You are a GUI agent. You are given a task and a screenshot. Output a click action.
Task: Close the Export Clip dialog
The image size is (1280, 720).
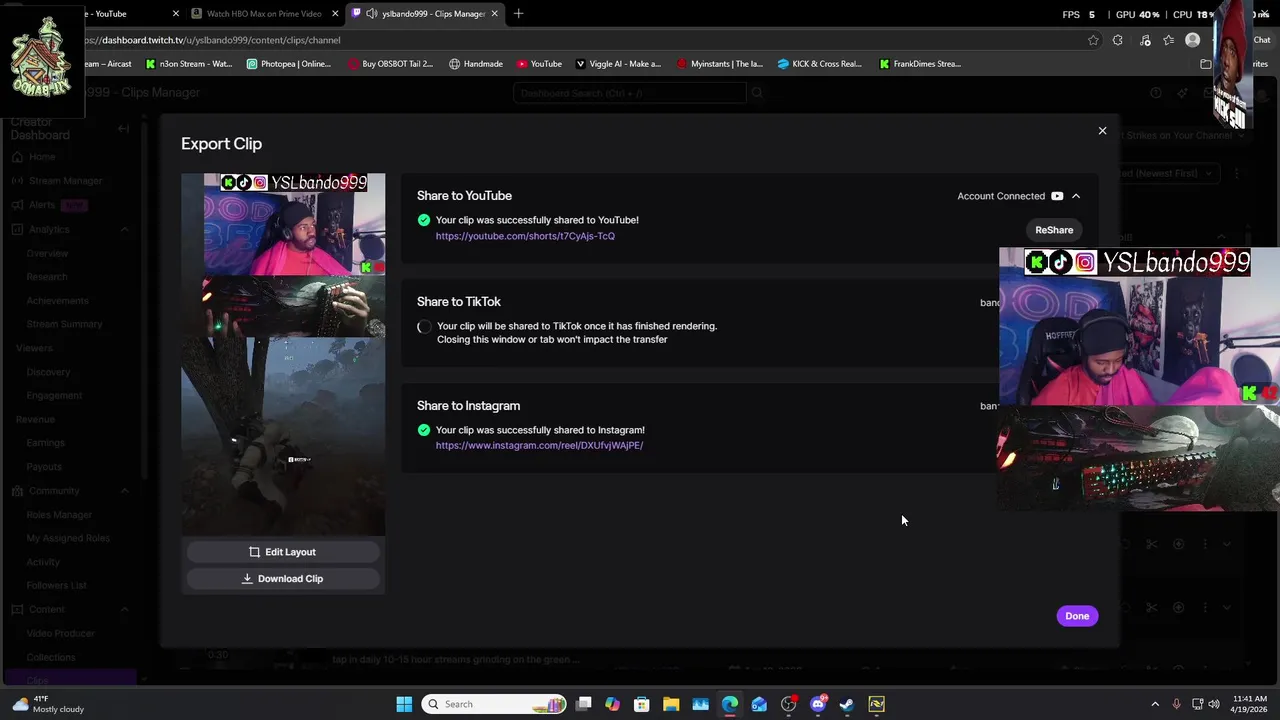pyautogui.click(x=1102, y=131)
